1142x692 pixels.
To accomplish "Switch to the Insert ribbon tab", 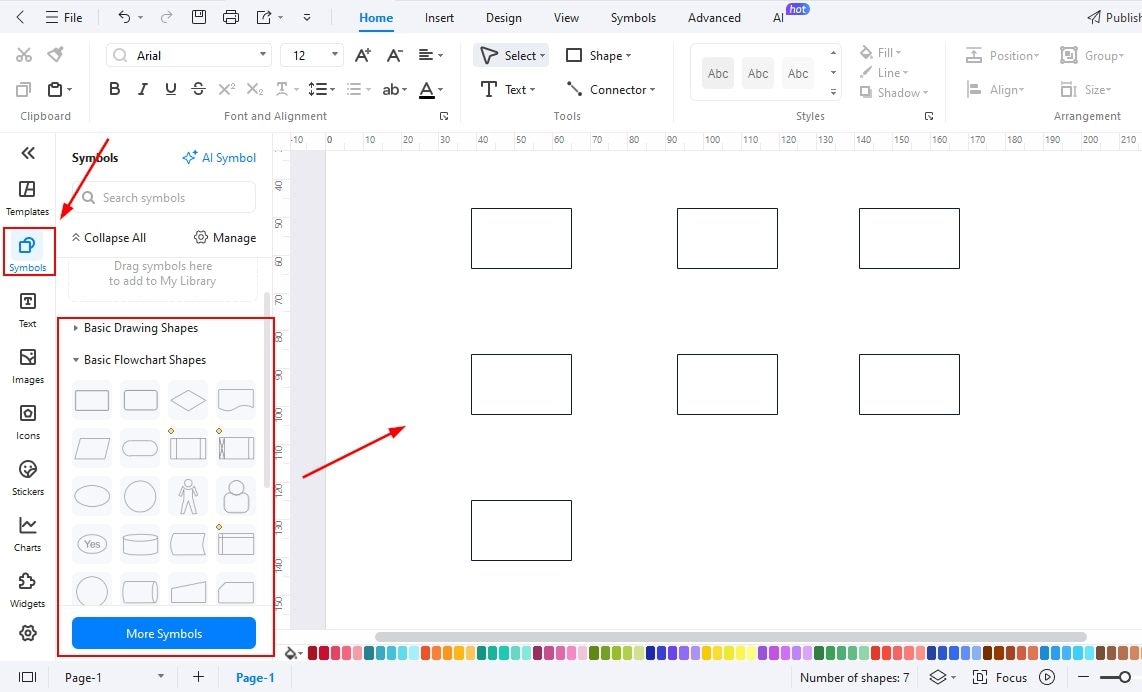I will (x=439, y=17).
